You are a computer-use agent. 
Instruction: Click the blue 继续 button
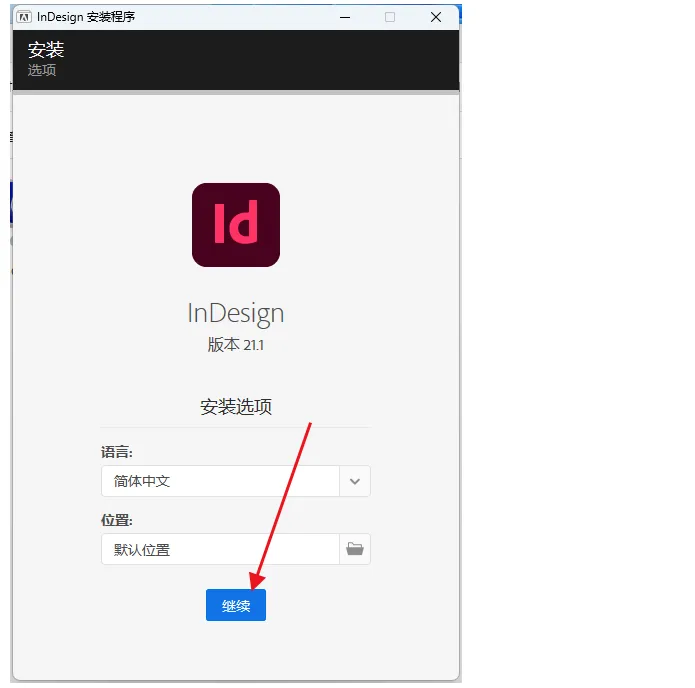pyautogui.click(x=236, y=605)
